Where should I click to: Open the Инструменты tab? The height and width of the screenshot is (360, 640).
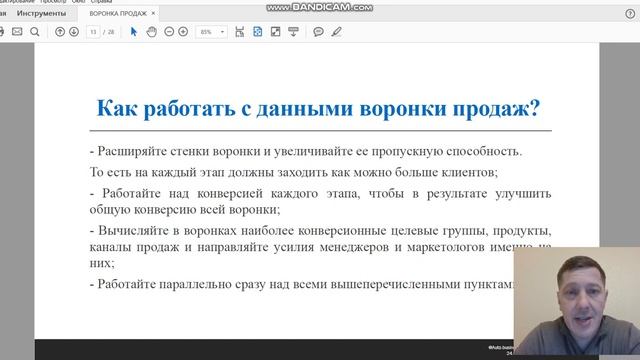(41, 13)
